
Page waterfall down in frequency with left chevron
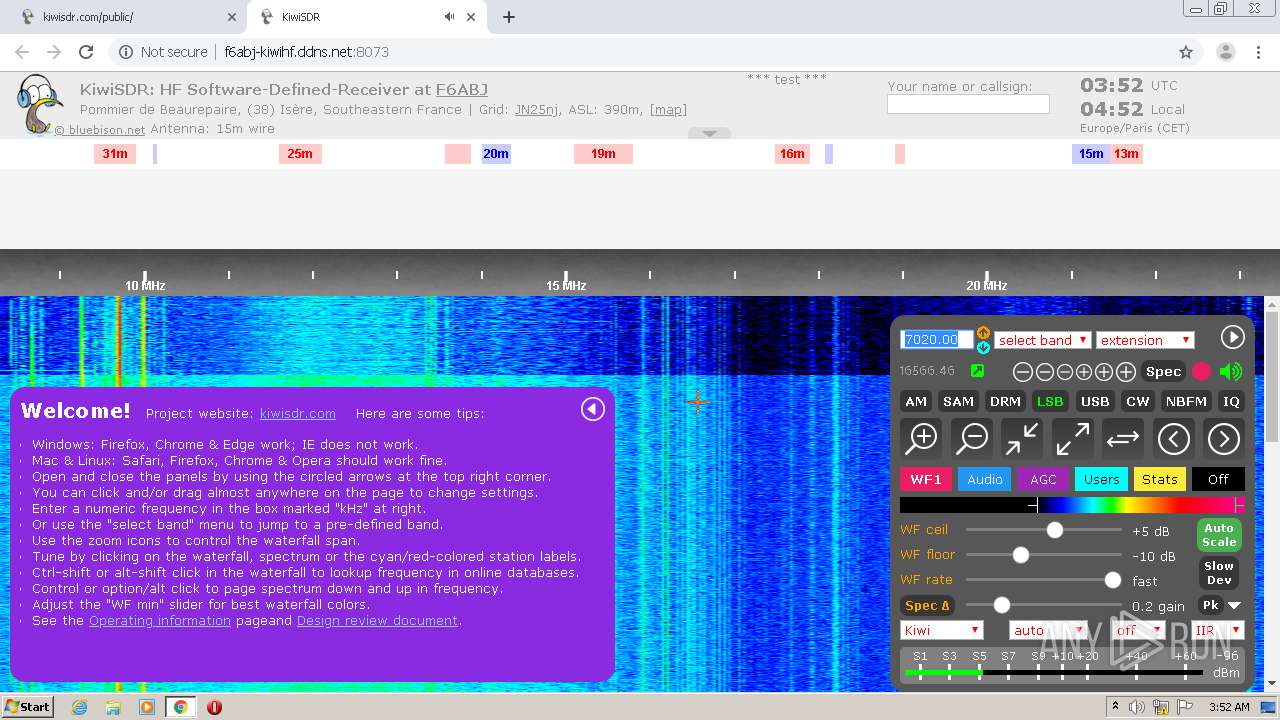pos(1173,438)
